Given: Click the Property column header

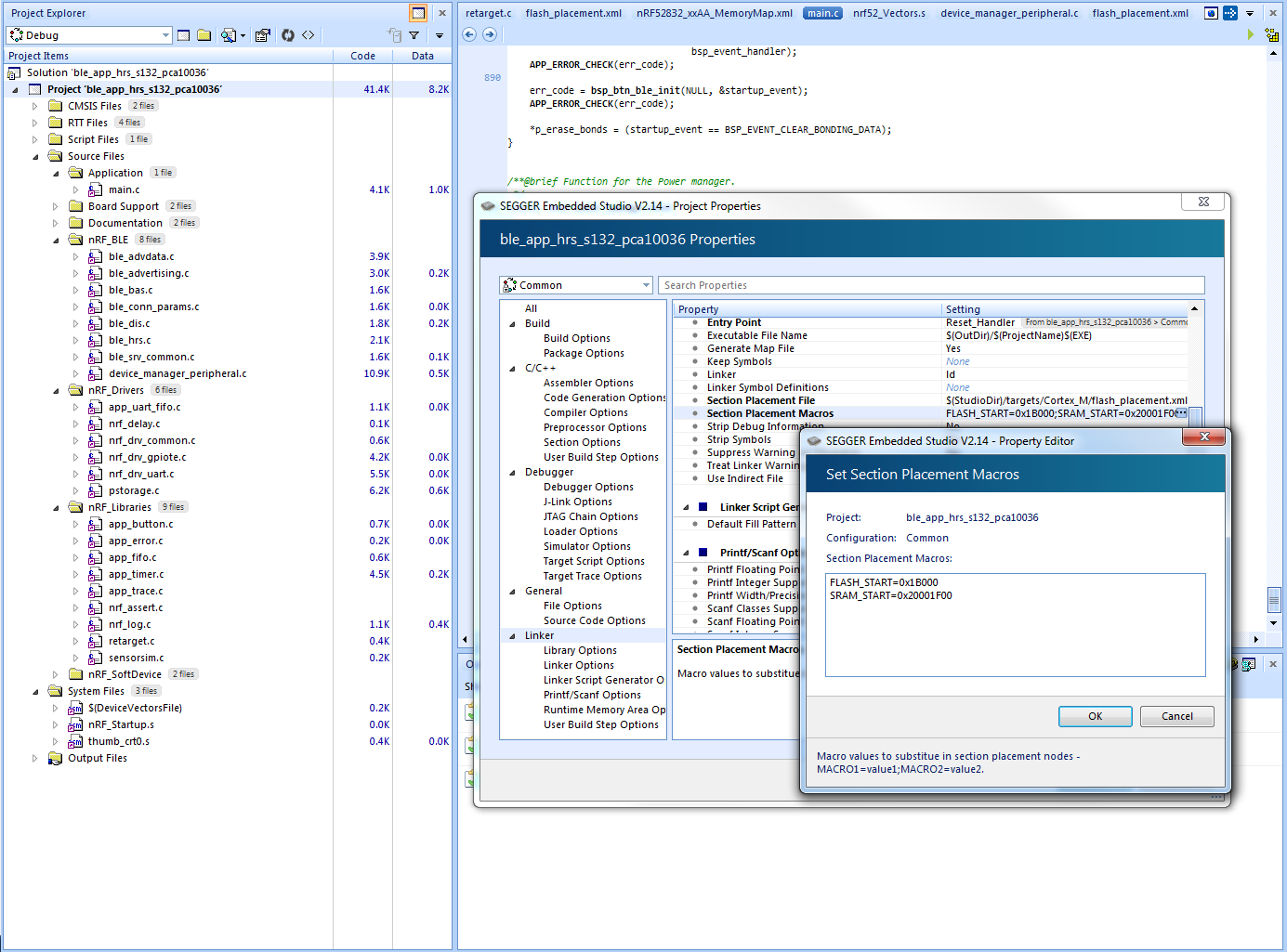Looking at the screenshot, I should click(808, 309).
